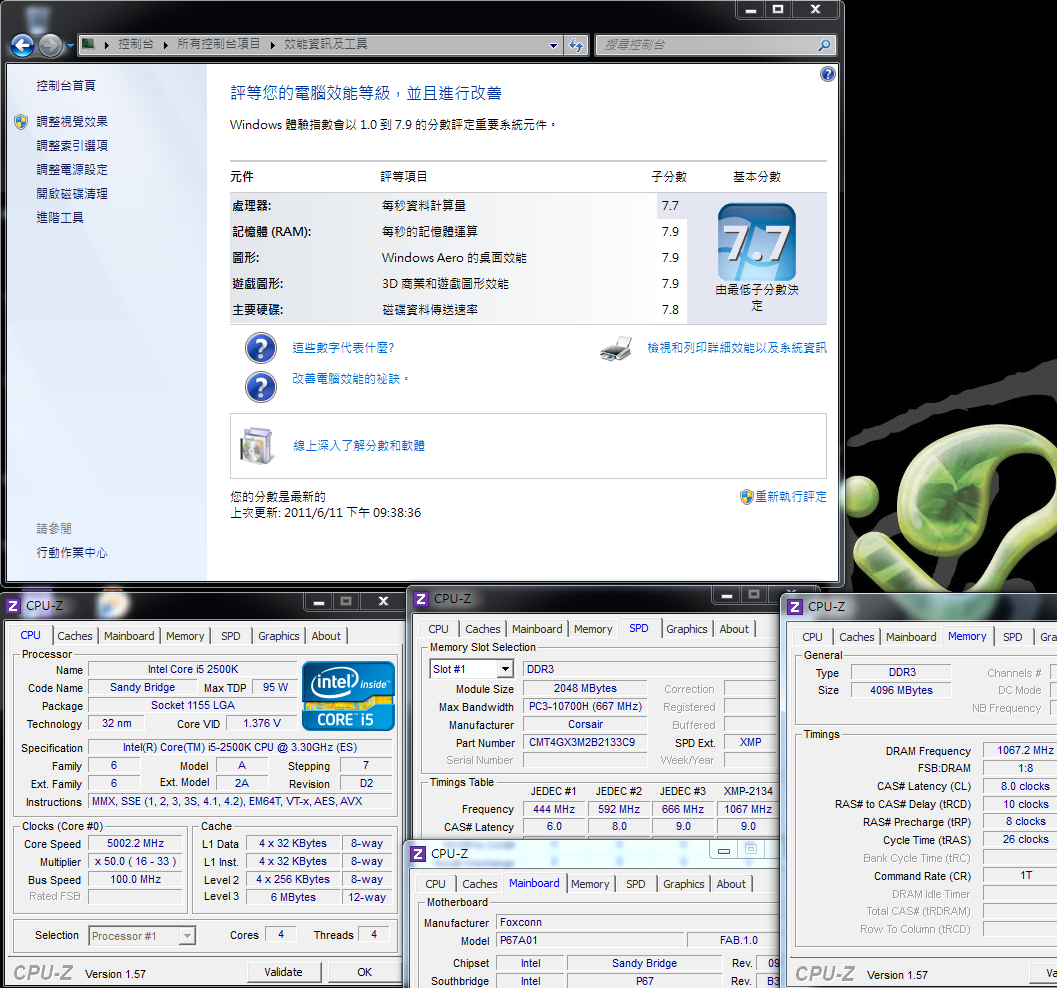This screenshot has width=1057, height=988.
Task: Open 調整電源設定 in sidebar
Action: click(x=72, y=170)
